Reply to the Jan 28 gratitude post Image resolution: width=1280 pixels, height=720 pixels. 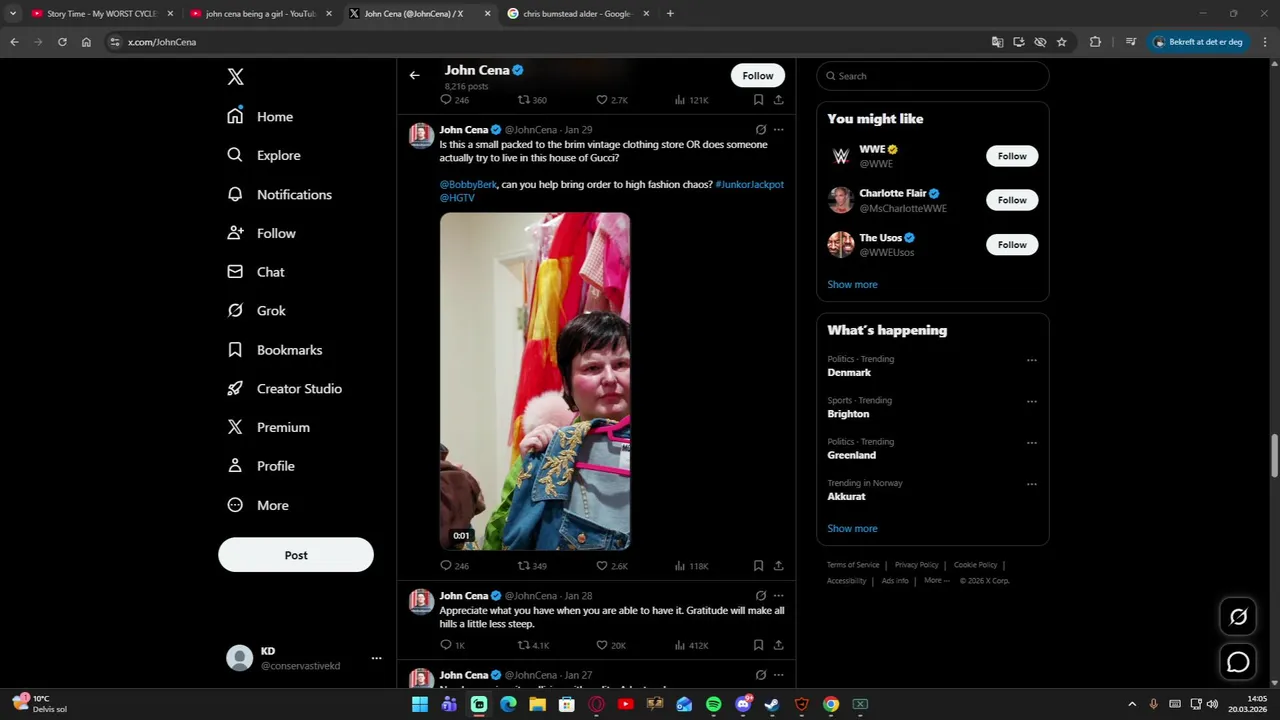[x=453, y=646]
